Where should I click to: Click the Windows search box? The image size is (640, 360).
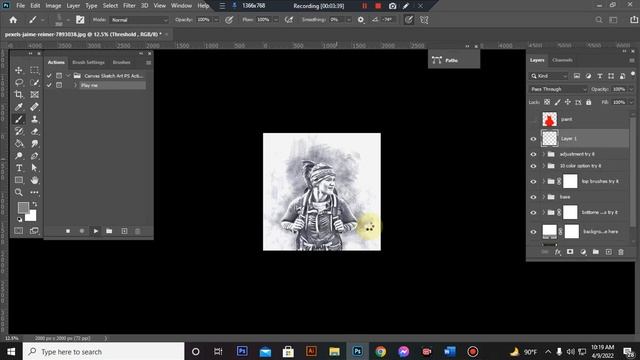[104, 351]
